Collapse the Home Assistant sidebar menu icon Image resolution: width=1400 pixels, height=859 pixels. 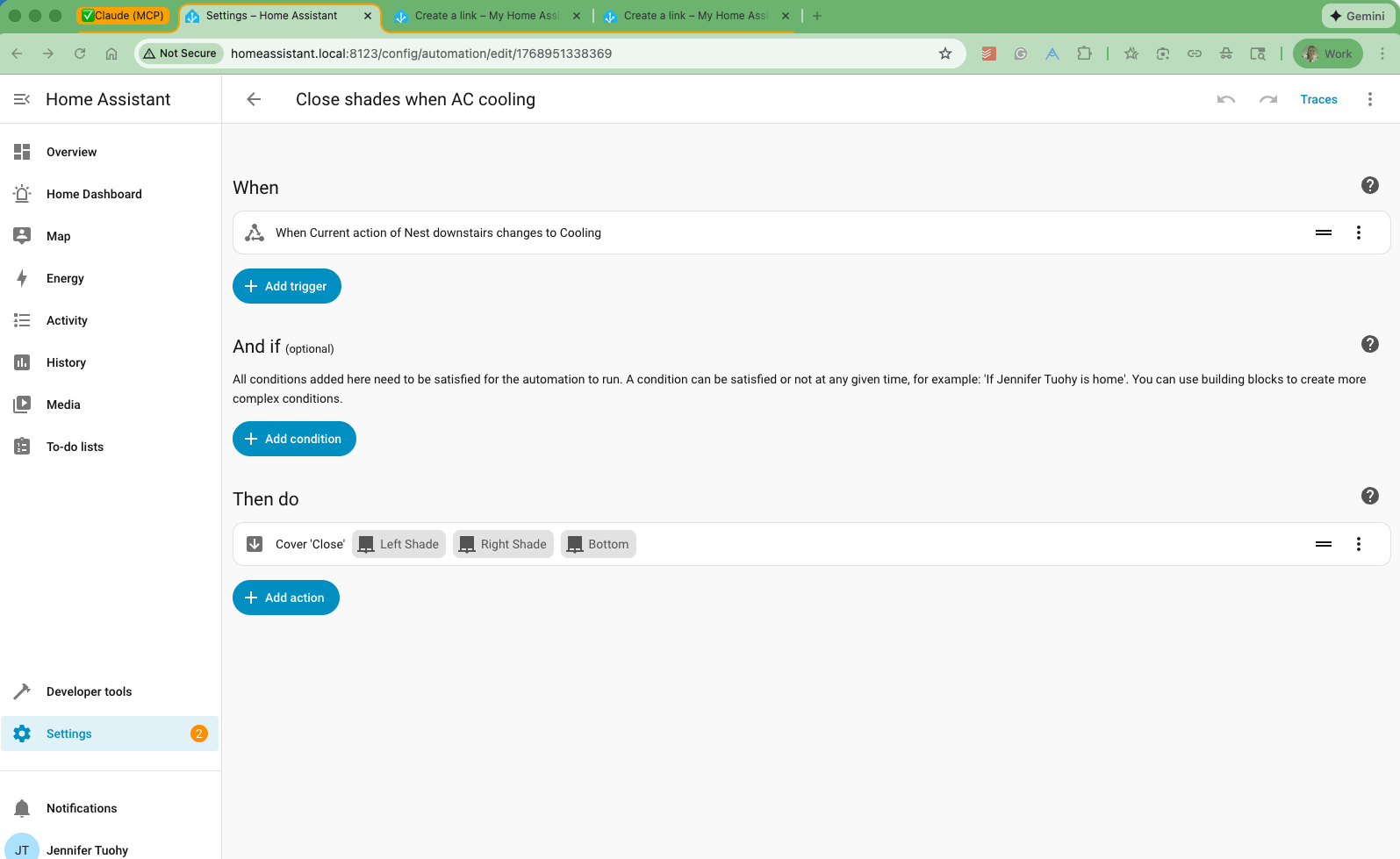pyautogui.click(x=22, y=99)
